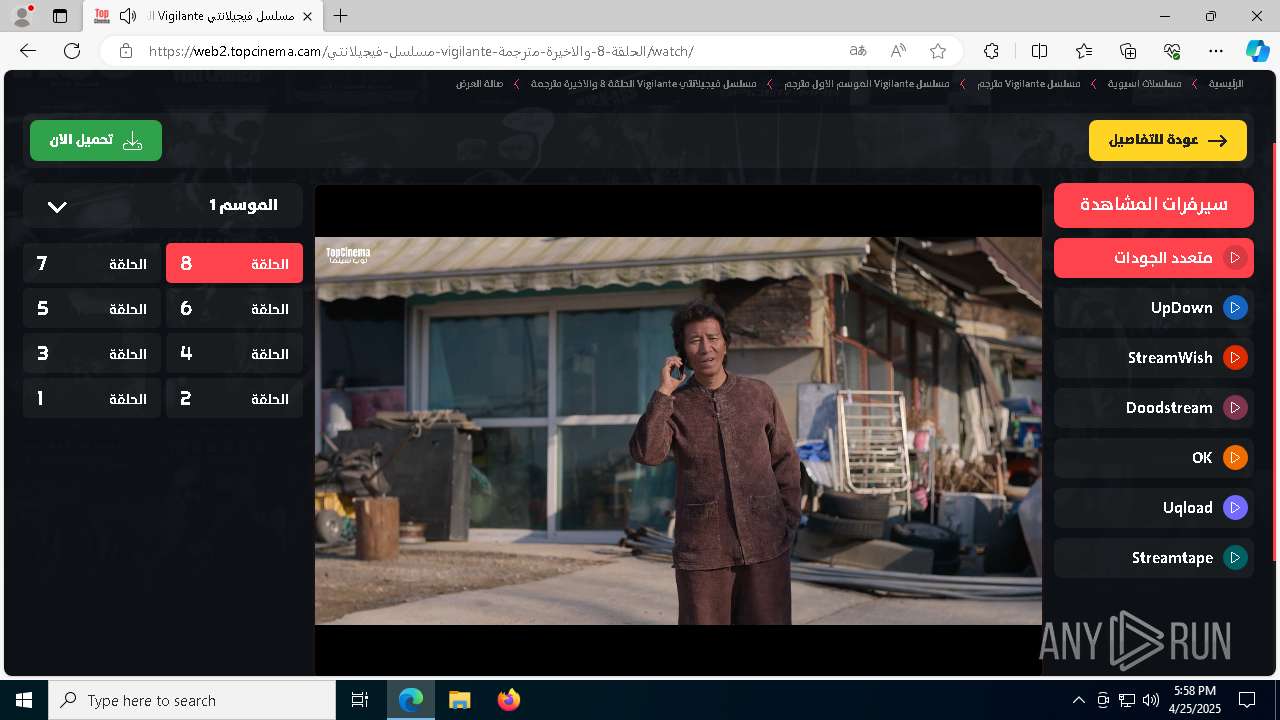Open the browser profile icon
This screenshot has width=1280, height=720.
pos(22,16)
